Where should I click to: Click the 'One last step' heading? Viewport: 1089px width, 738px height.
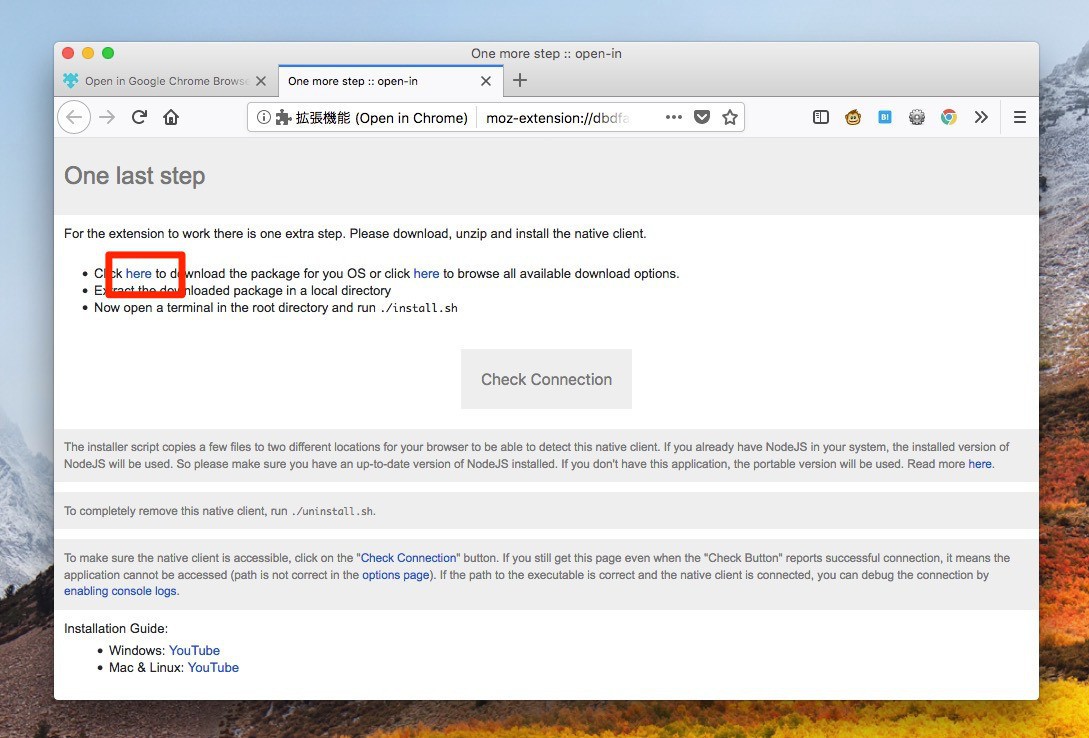(x=135, y=176)
